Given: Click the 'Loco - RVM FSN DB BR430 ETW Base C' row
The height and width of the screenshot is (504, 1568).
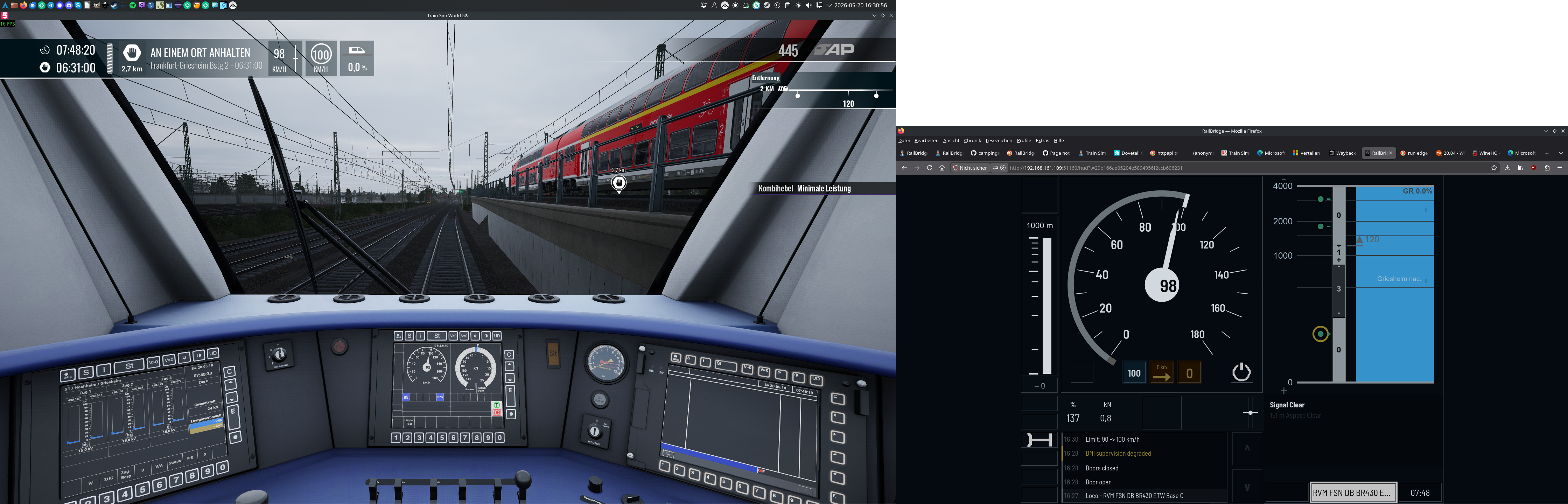Looking at the screenshot, I should [1144, 496].
